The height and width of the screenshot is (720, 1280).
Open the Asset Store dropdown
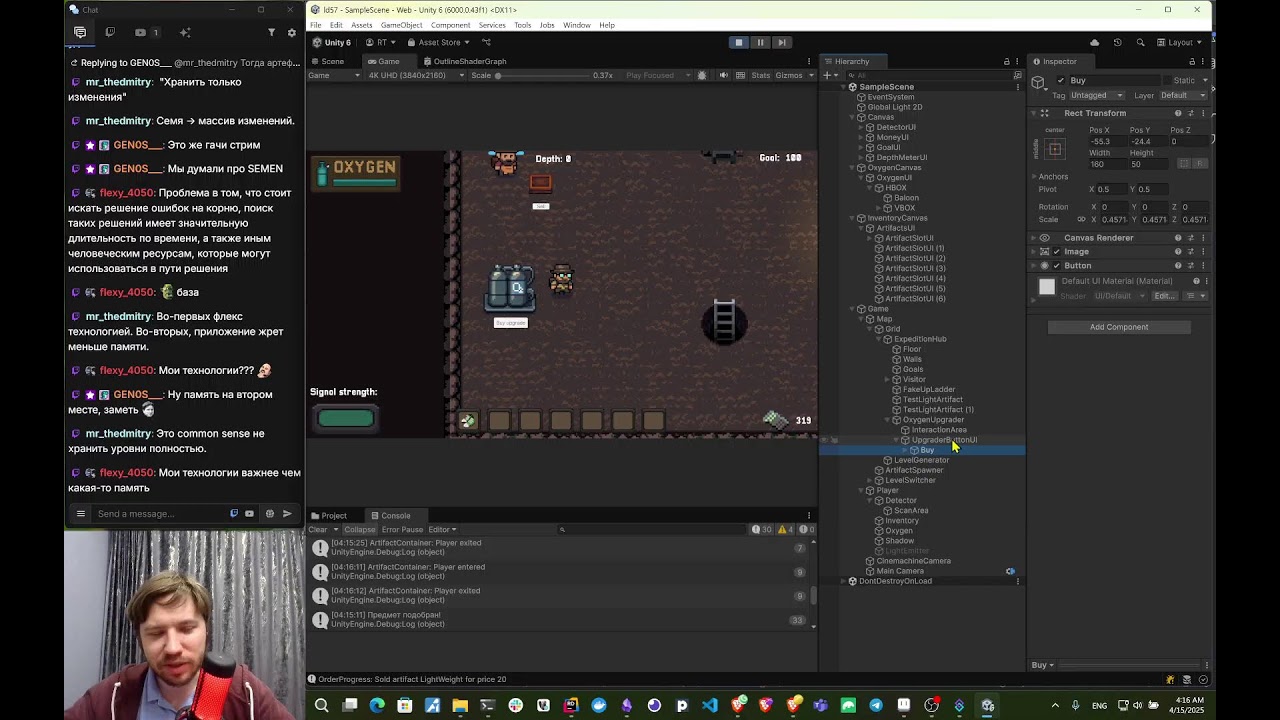(439, 42)
